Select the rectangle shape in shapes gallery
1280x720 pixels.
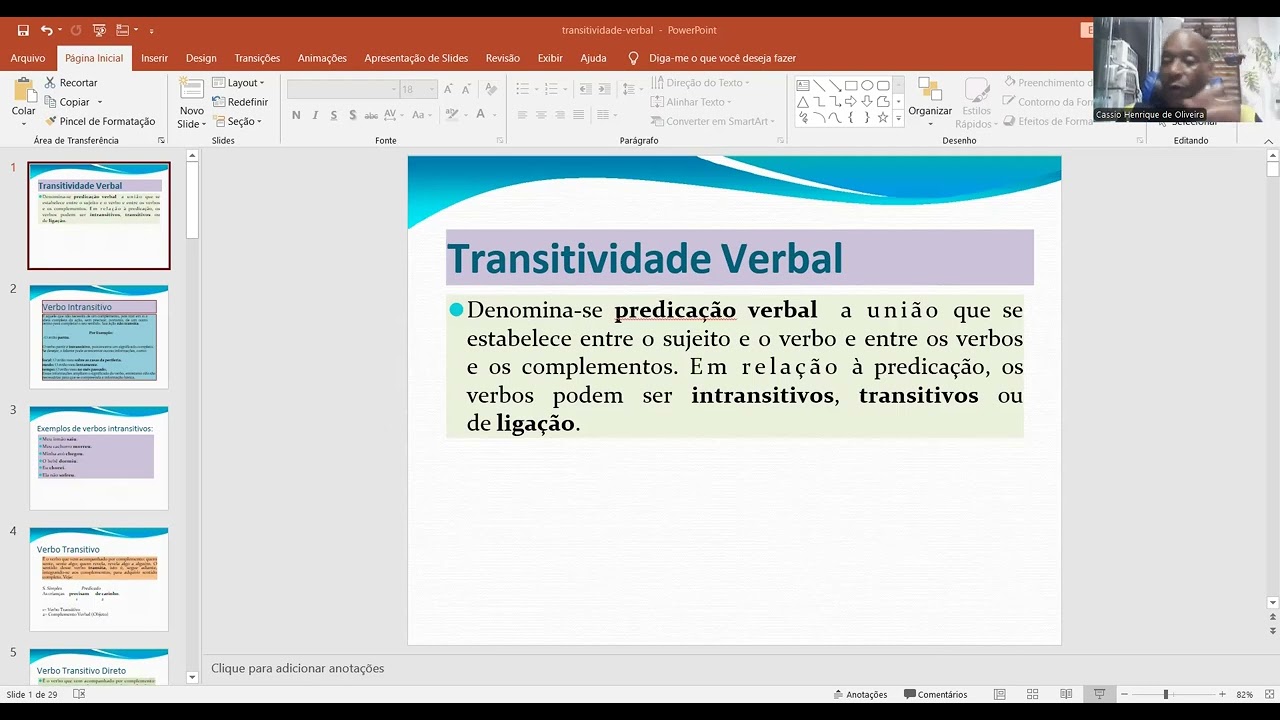pos(850,86)
